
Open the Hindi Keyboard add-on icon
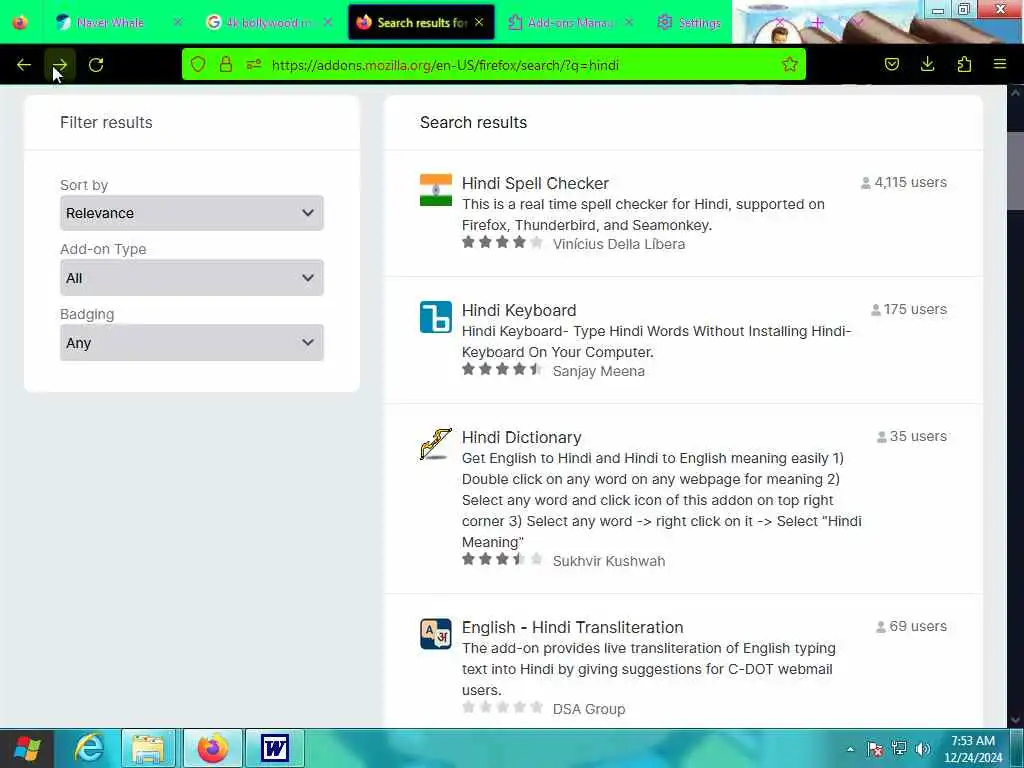coord(436,317)
